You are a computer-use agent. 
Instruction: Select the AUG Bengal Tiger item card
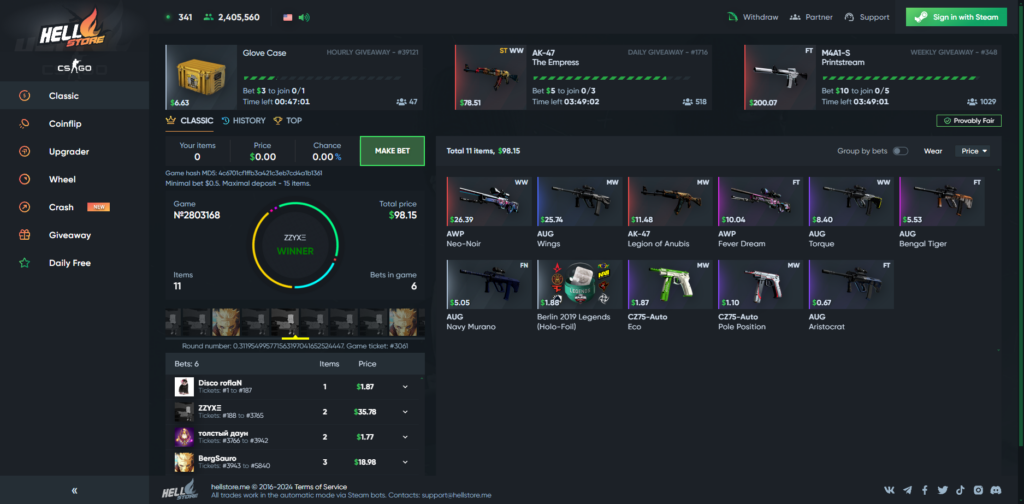pos(942,213)
